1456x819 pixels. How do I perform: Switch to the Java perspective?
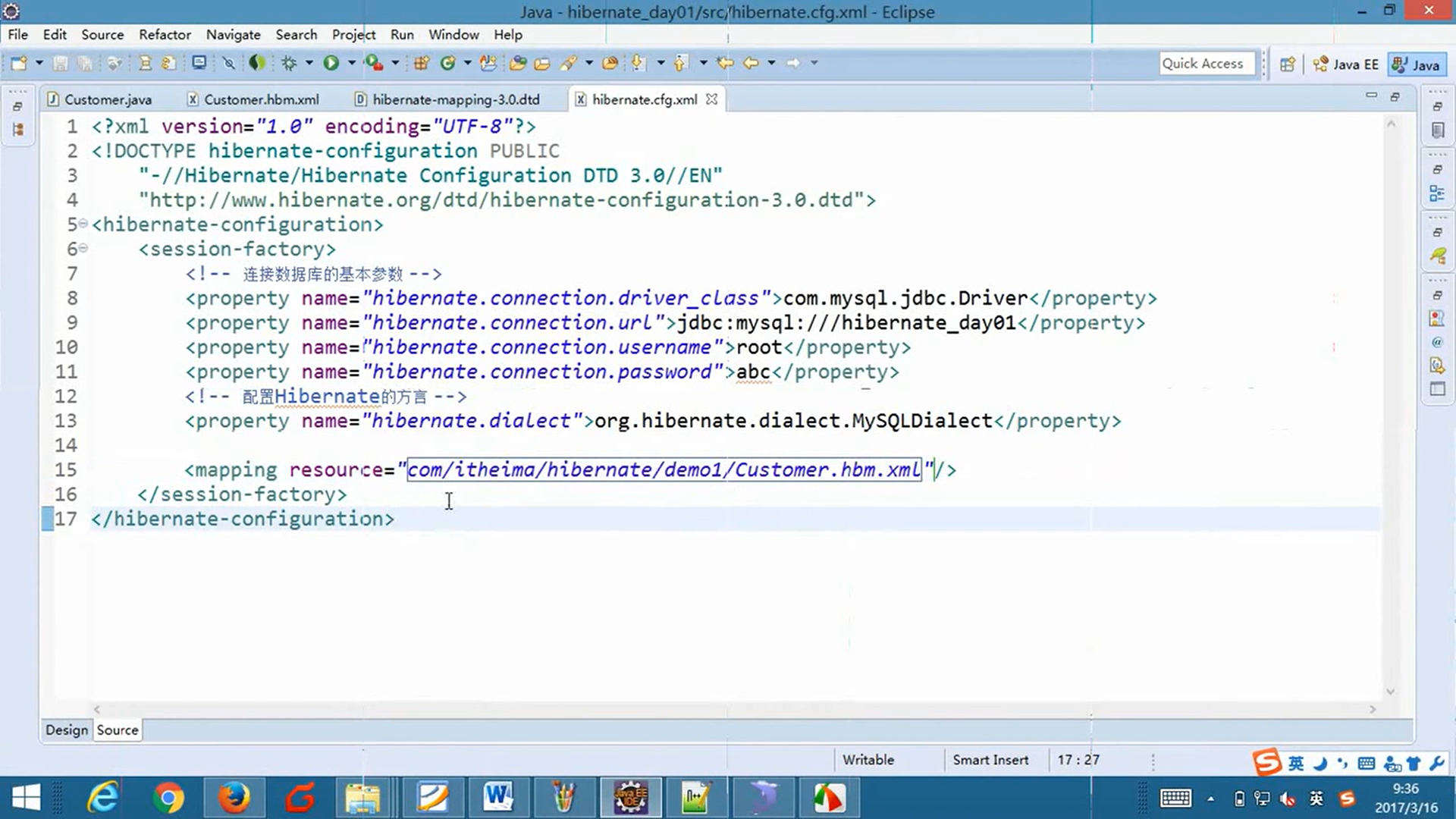click(x=1417, y=64)
